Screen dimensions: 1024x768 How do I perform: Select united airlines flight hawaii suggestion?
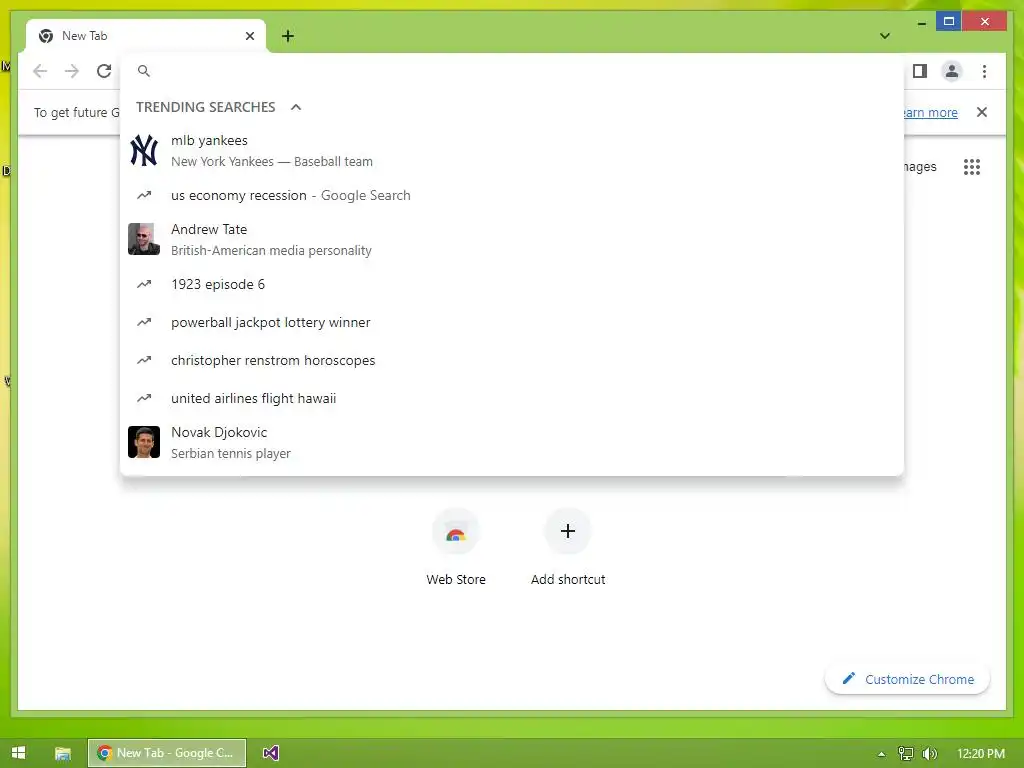pos(512,398)
